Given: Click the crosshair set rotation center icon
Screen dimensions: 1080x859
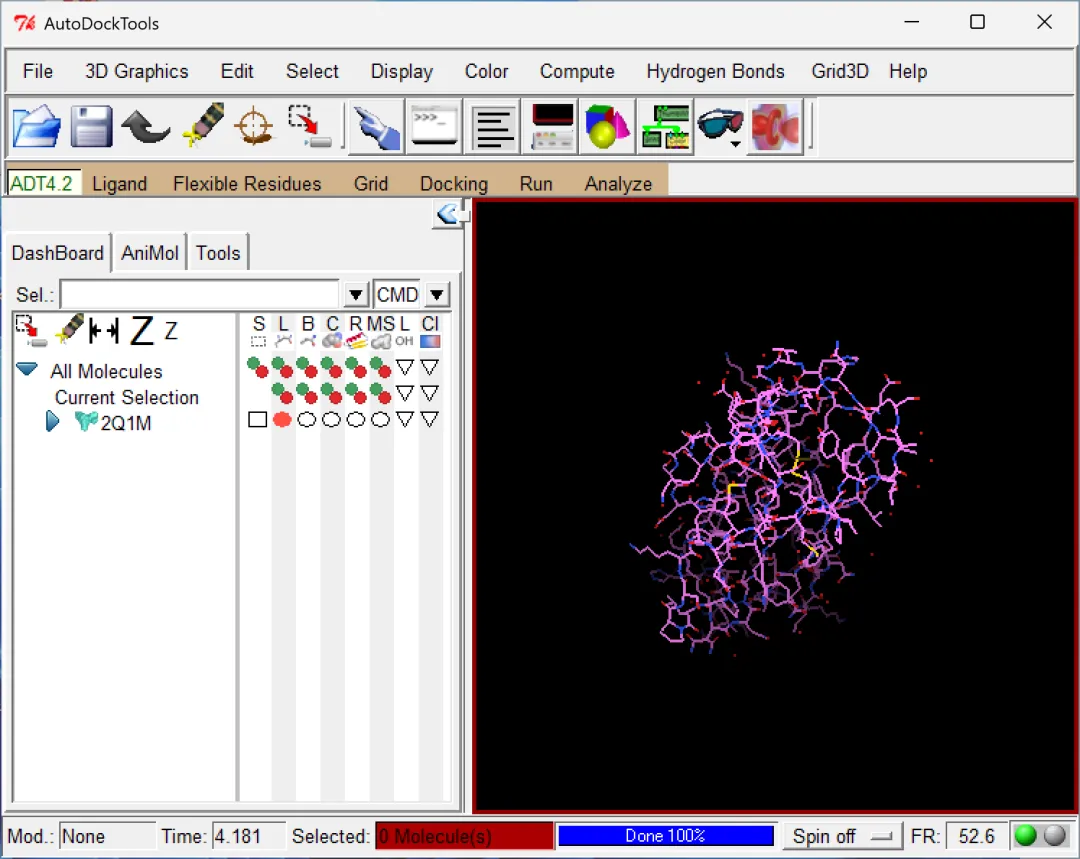Looking at the screenshot, I should [x=254, y=126].
